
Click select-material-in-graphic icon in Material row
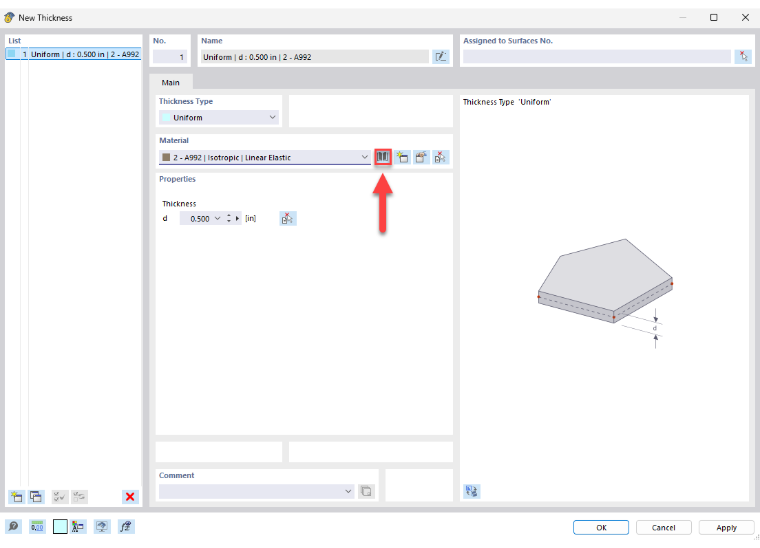pos(440,157)
